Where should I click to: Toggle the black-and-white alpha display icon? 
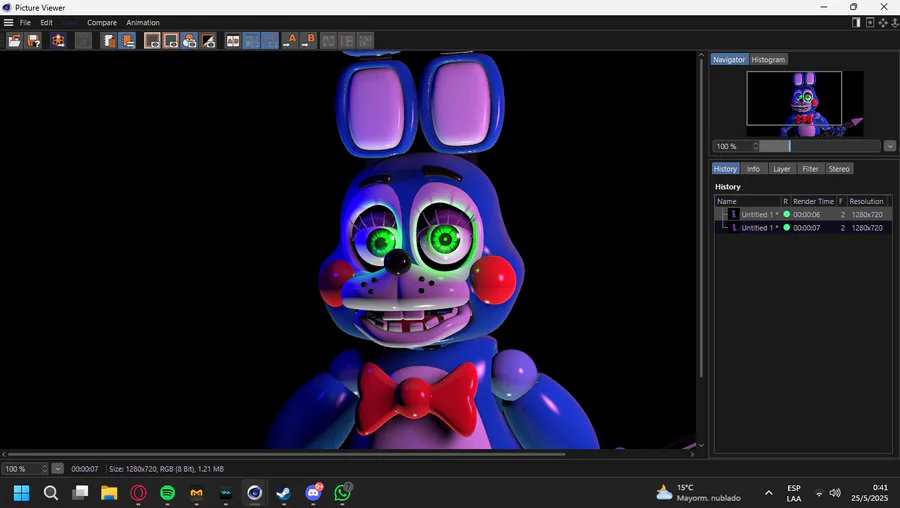click(208, 41)
